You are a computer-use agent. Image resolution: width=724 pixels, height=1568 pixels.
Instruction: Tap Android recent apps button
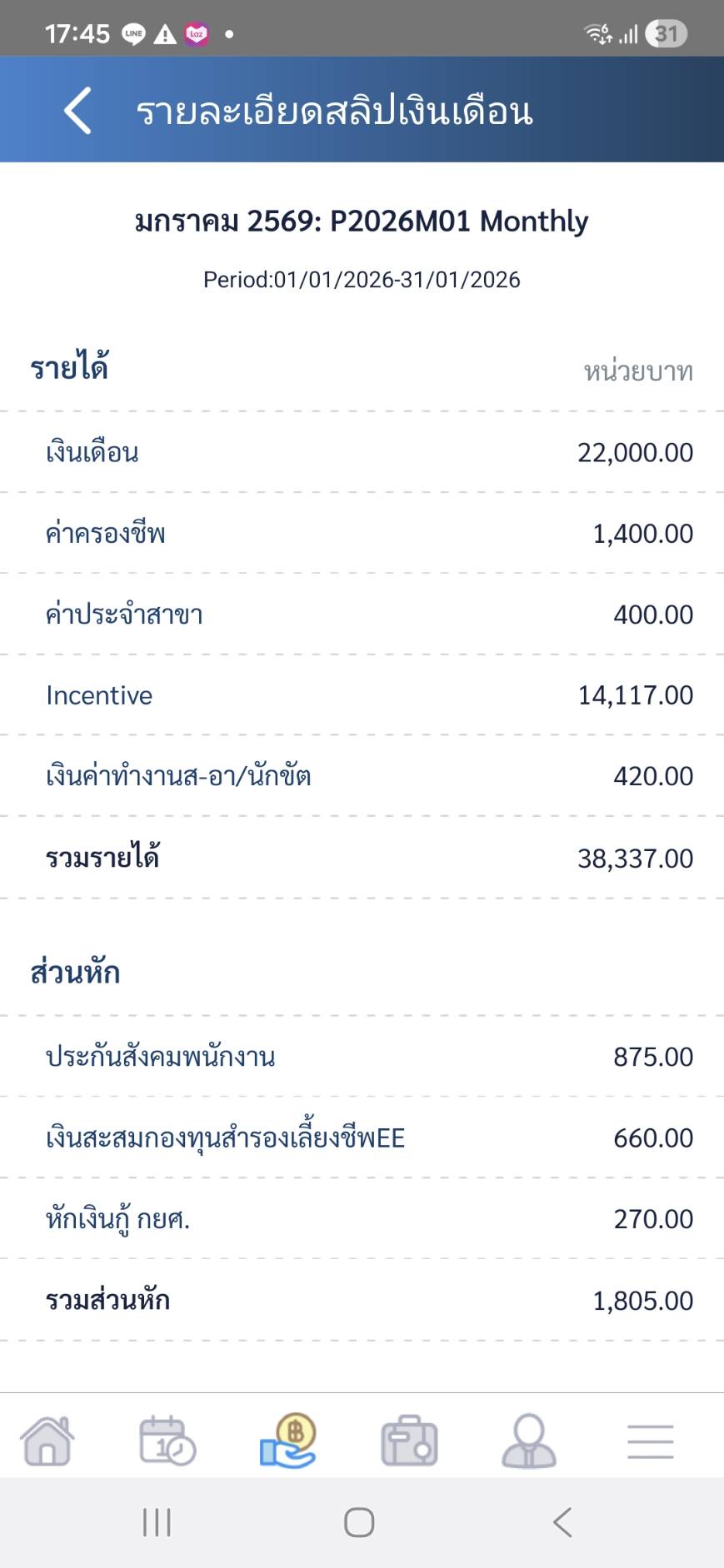click(157, 1522)
